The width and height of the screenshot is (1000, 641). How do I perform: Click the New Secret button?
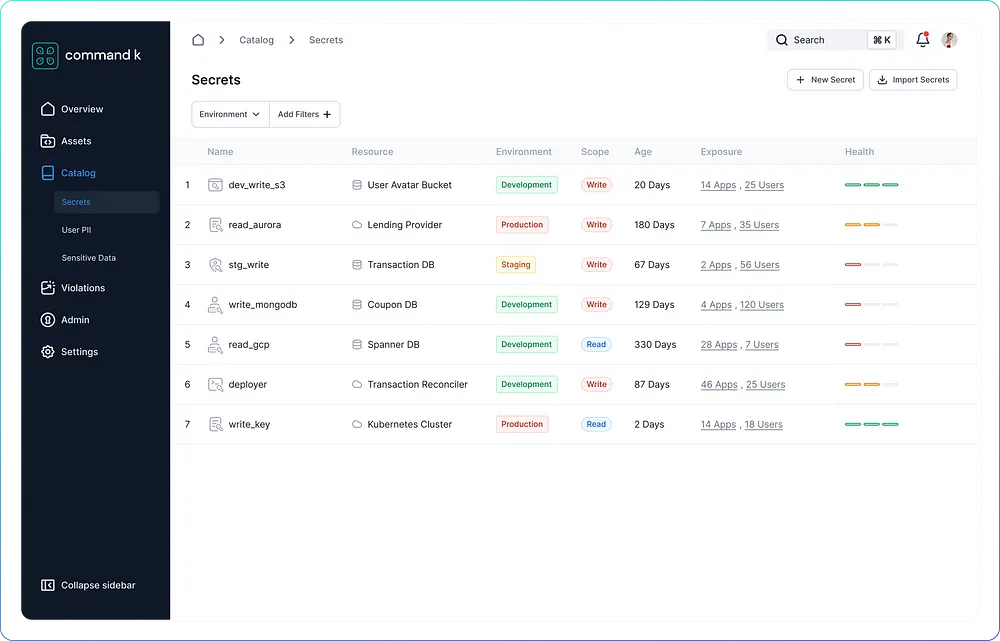tap(825, 80)
